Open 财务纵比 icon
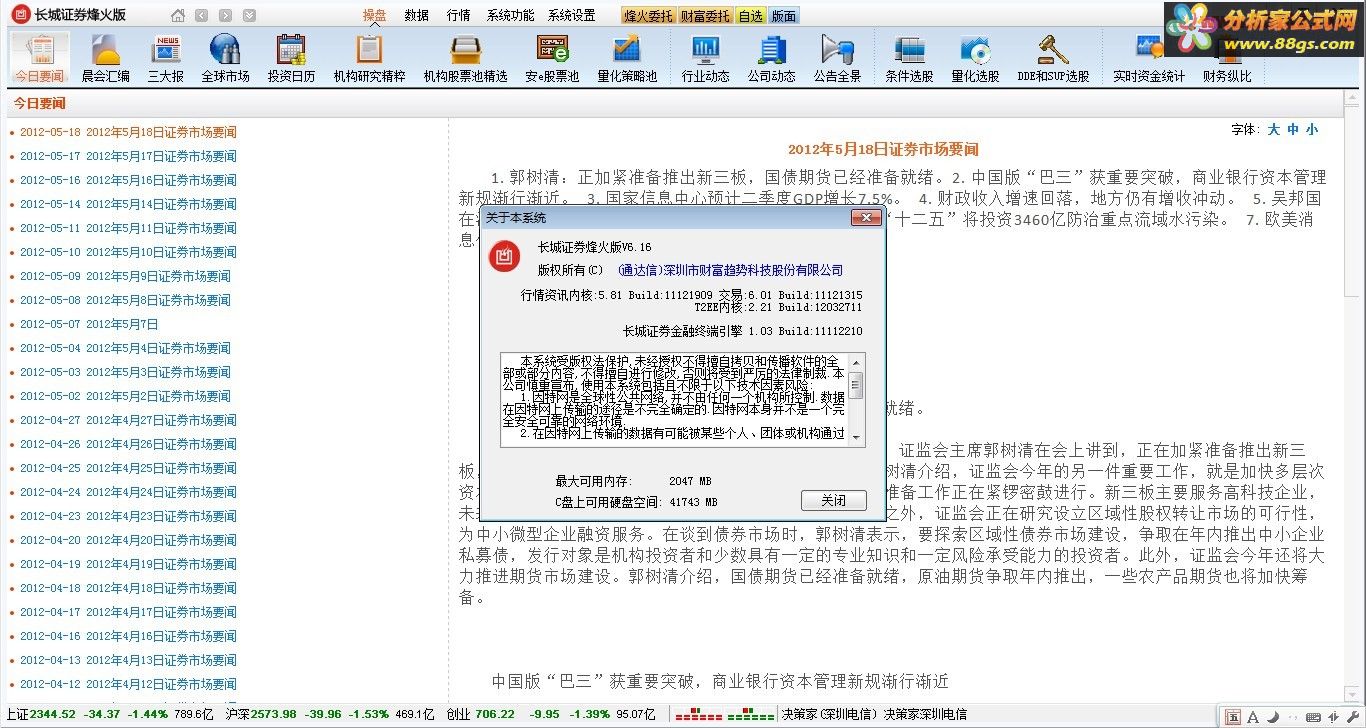This screenshot has width=1366, height=728. 1227,58
